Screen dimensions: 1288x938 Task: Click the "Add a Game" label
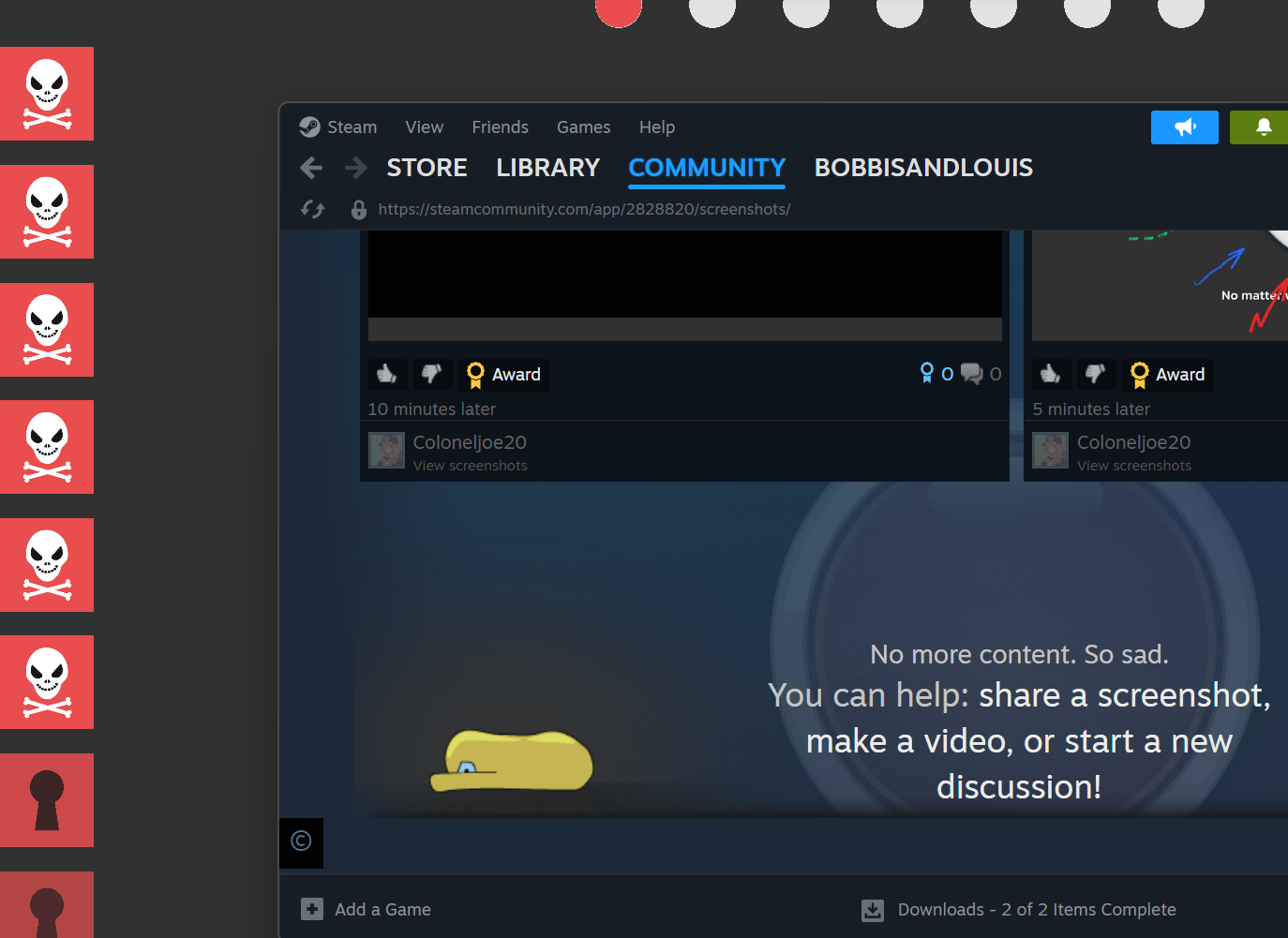(382, 910)
